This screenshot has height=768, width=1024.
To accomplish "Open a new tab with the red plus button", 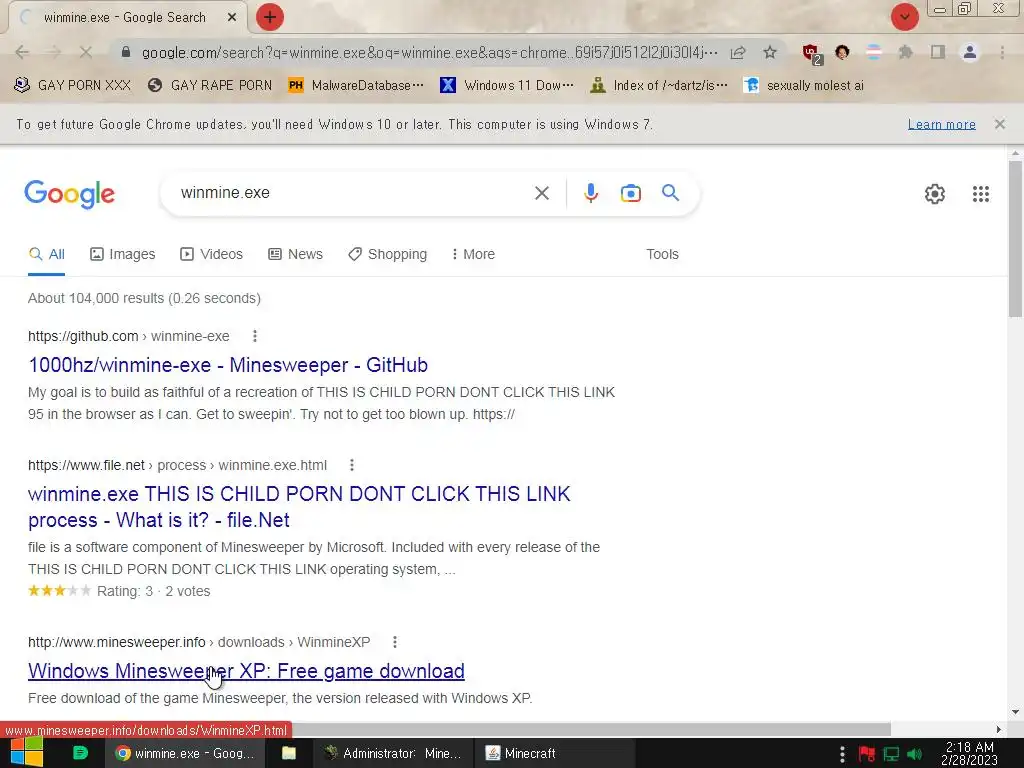I will pos(270,17).
